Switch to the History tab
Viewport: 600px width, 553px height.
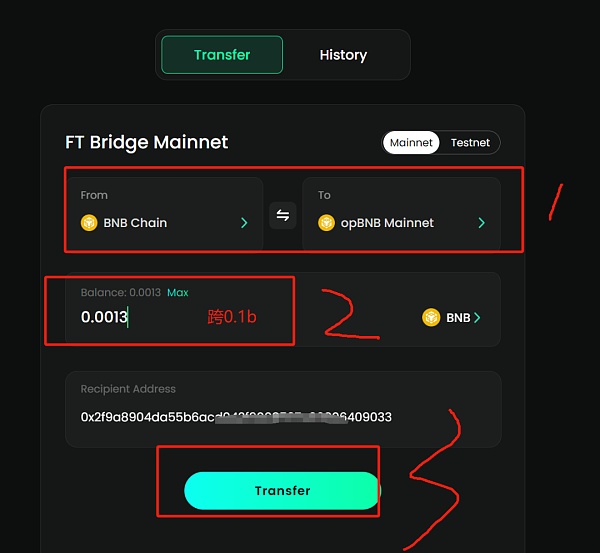343,55
